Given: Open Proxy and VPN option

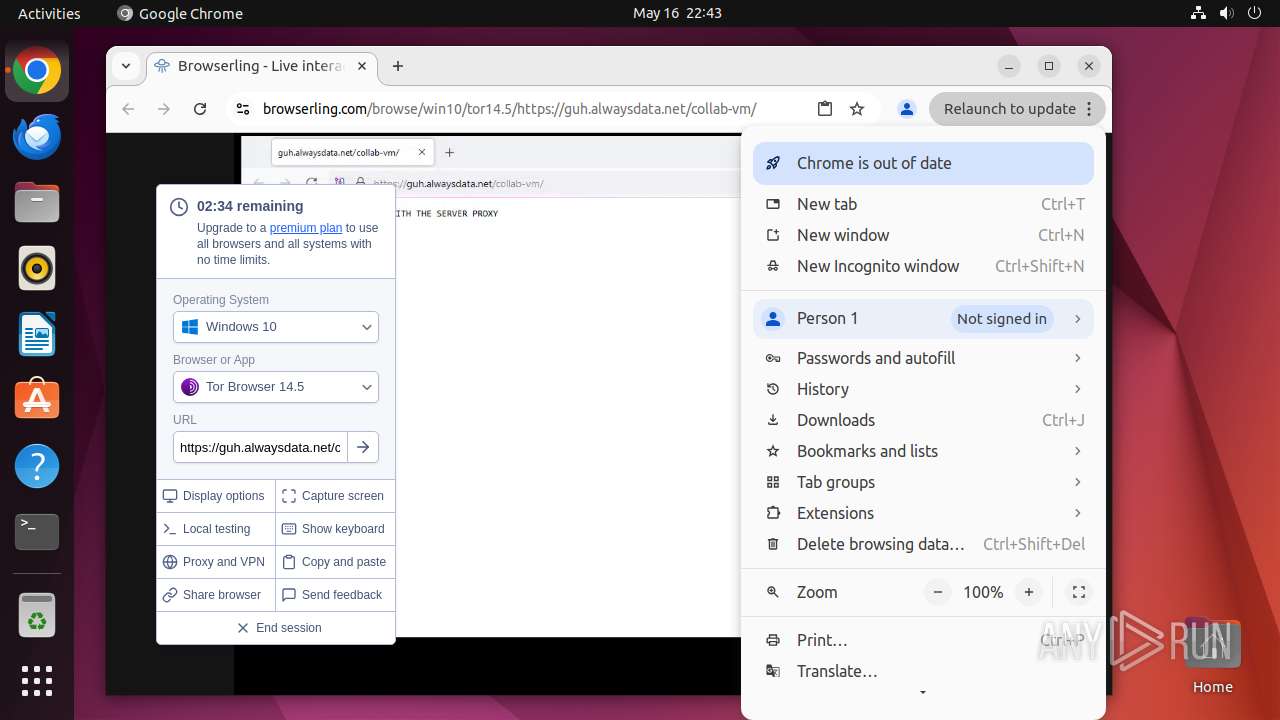Looking at the screenshot, I should tap(216, 562).
